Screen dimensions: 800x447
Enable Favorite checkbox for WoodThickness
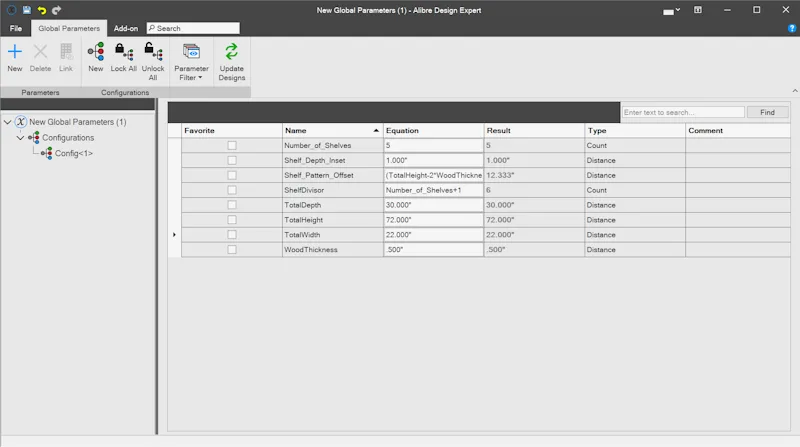pos(232,250)
